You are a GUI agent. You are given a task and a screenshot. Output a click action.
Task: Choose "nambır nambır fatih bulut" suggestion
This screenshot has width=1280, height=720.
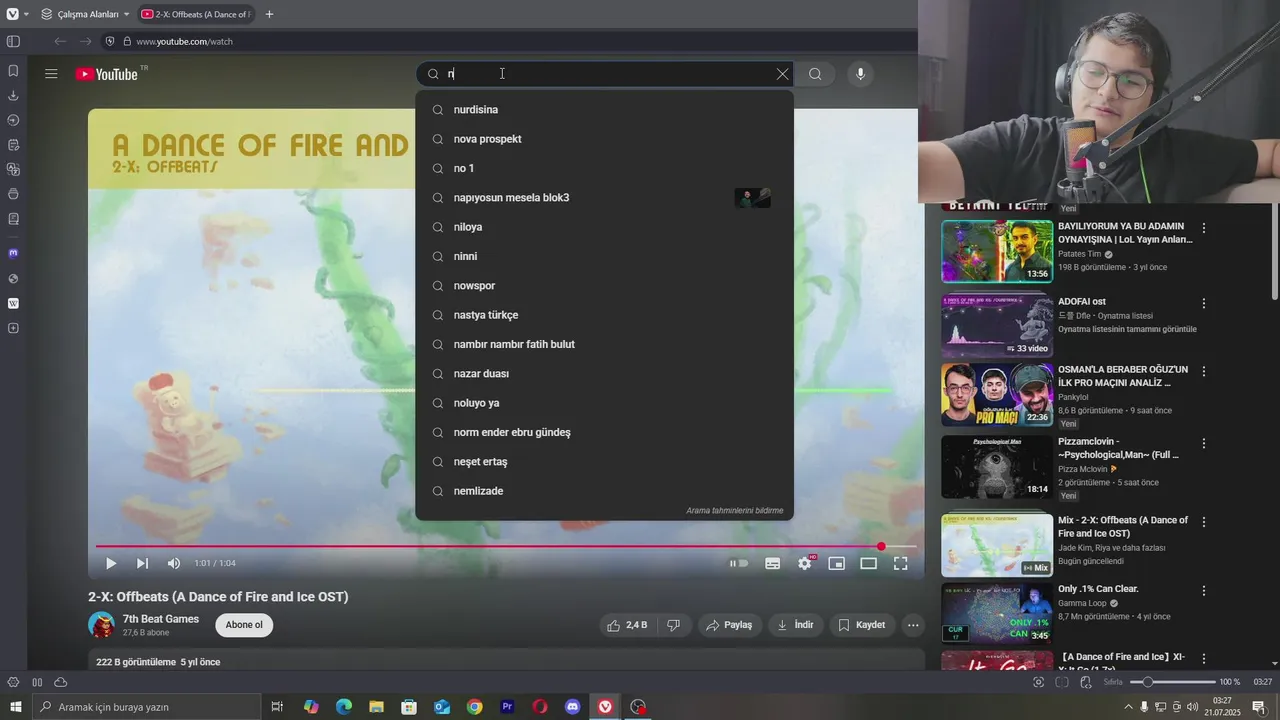(604, 344)
